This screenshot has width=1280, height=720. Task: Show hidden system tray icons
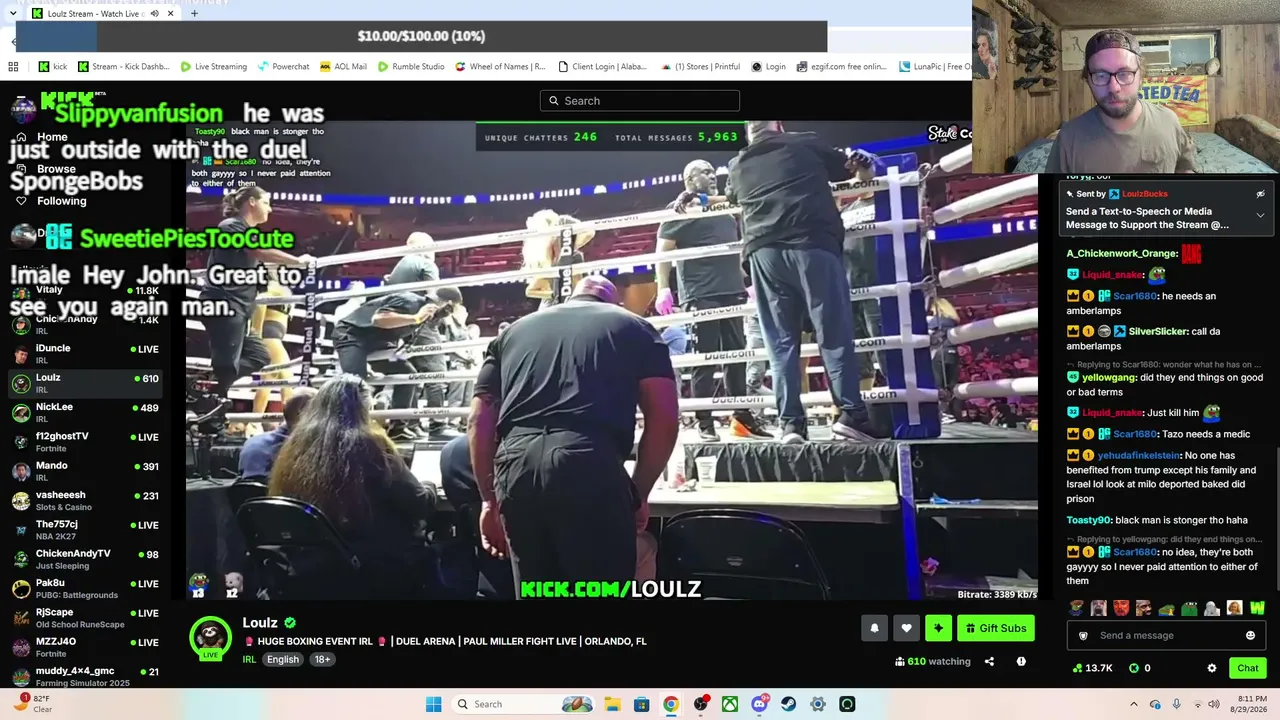[1134, 704]
